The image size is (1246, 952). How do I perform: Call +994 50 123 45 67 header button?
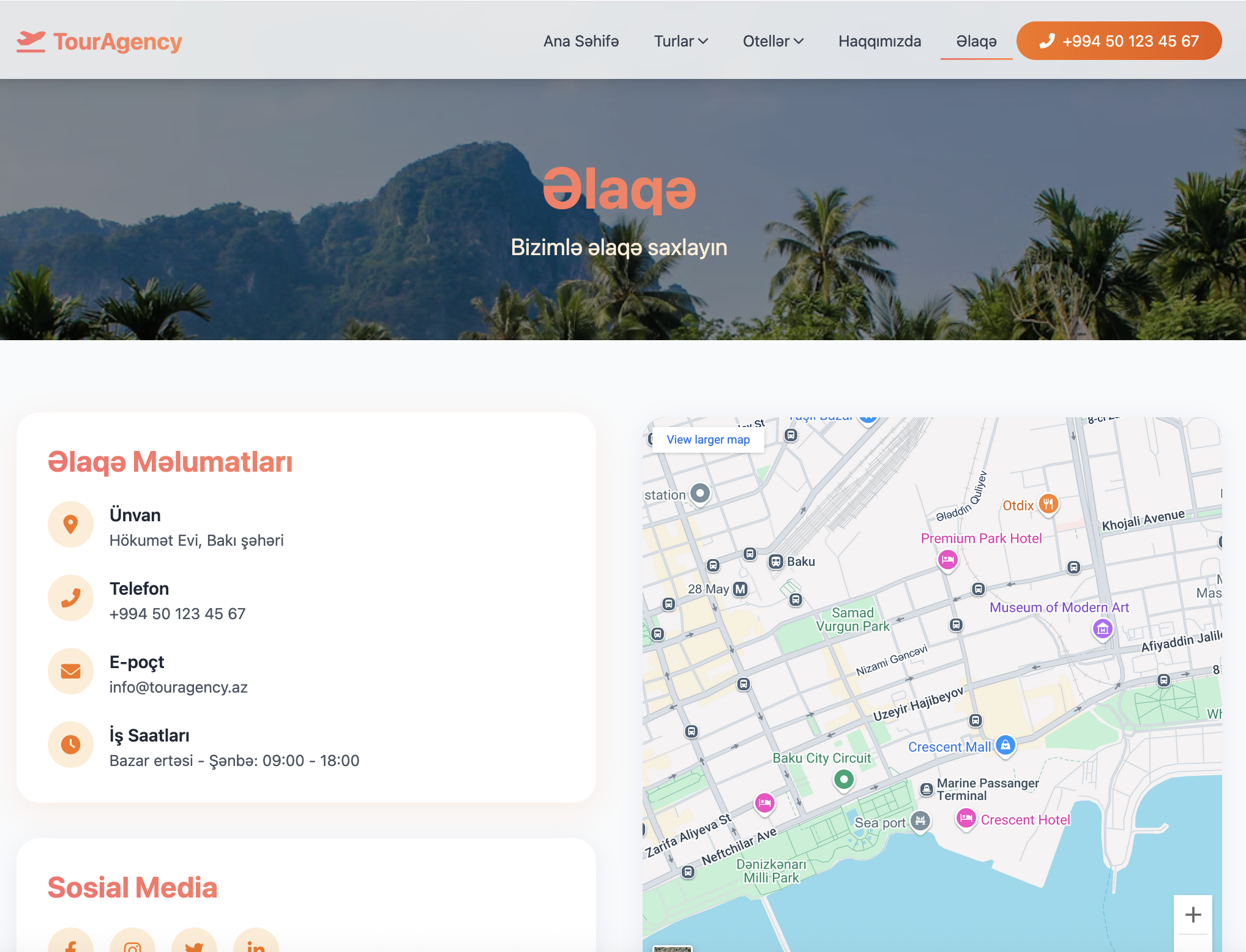1119,41
